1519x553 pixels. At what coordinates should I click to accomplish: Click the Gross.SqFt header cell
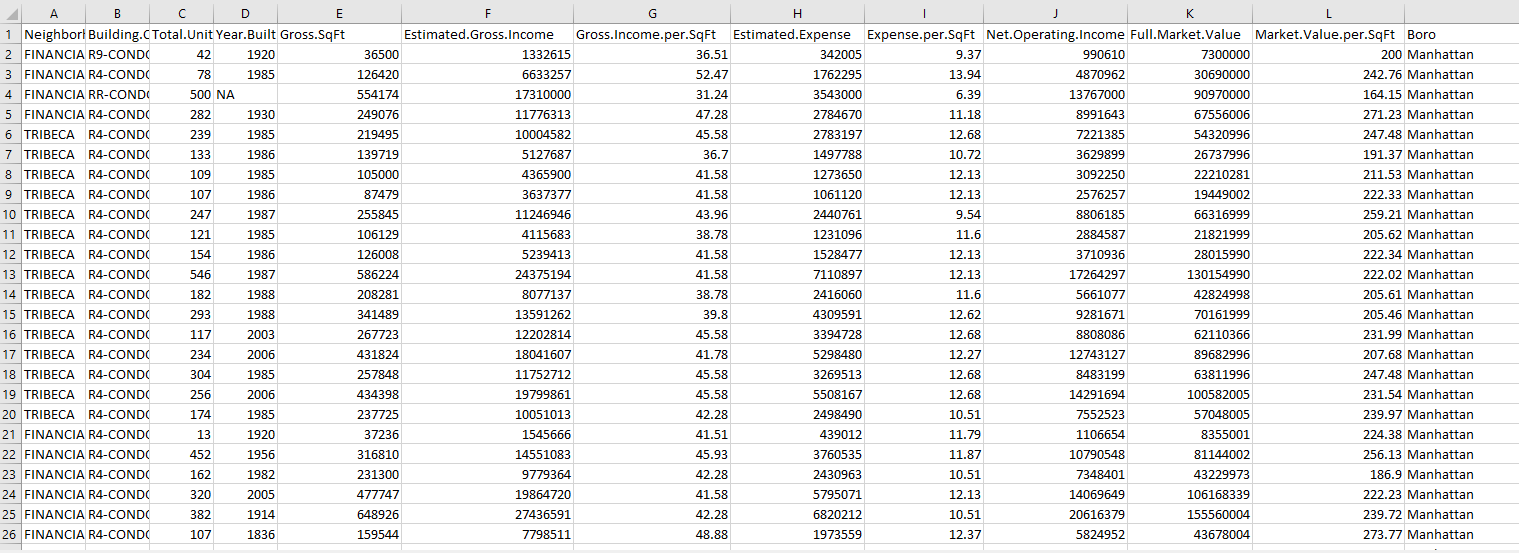click(x=339, y=34)
